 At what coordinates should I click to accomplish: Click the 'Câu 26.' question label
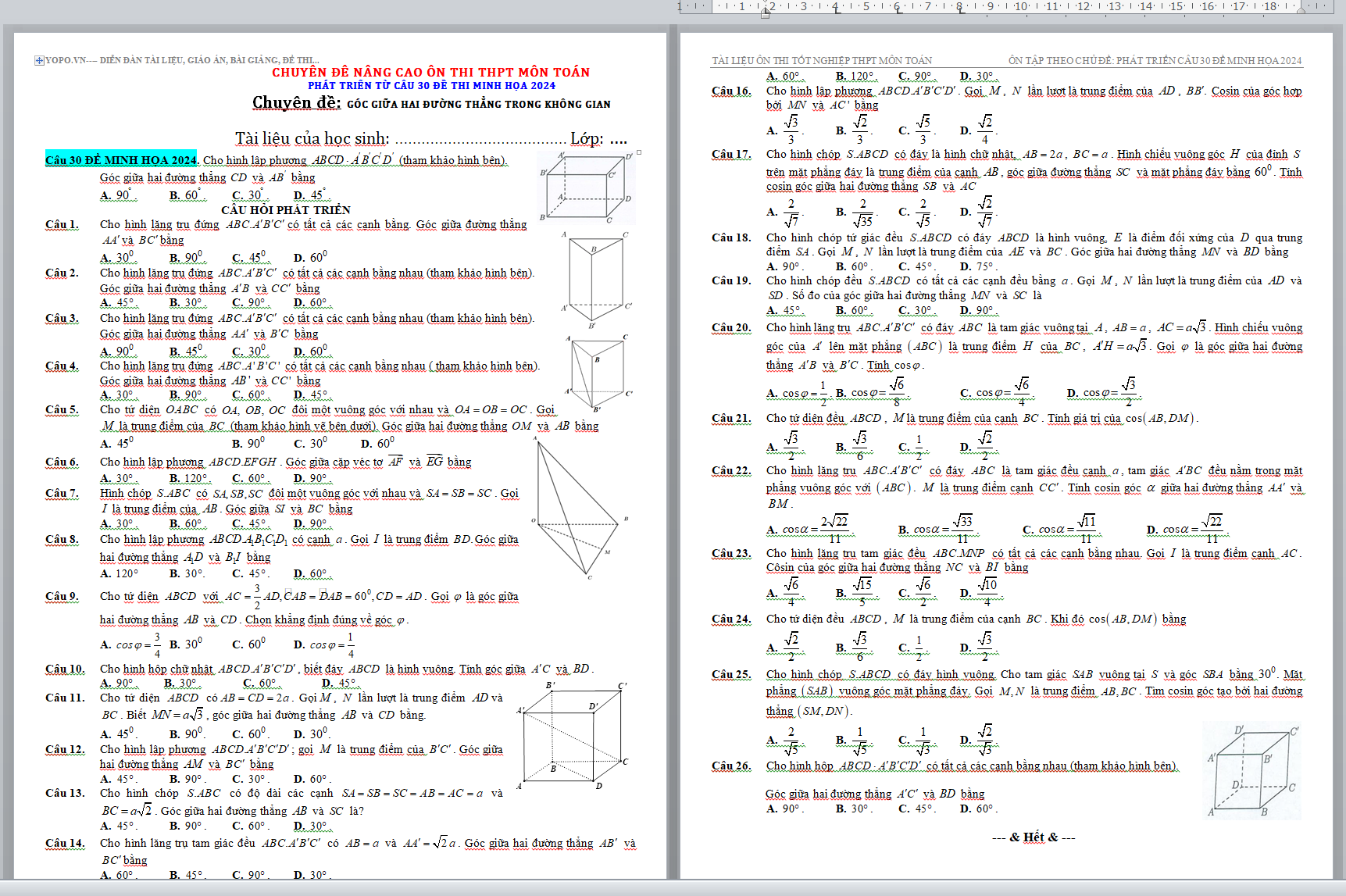(x=731, y=766)
